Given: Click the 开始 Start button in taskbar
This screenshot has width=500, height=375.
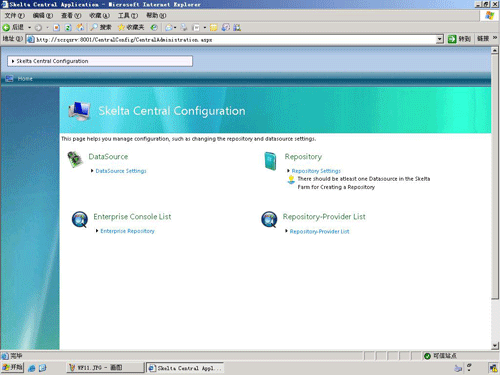Looking at the screenshot, I should [x=12, y=367].
